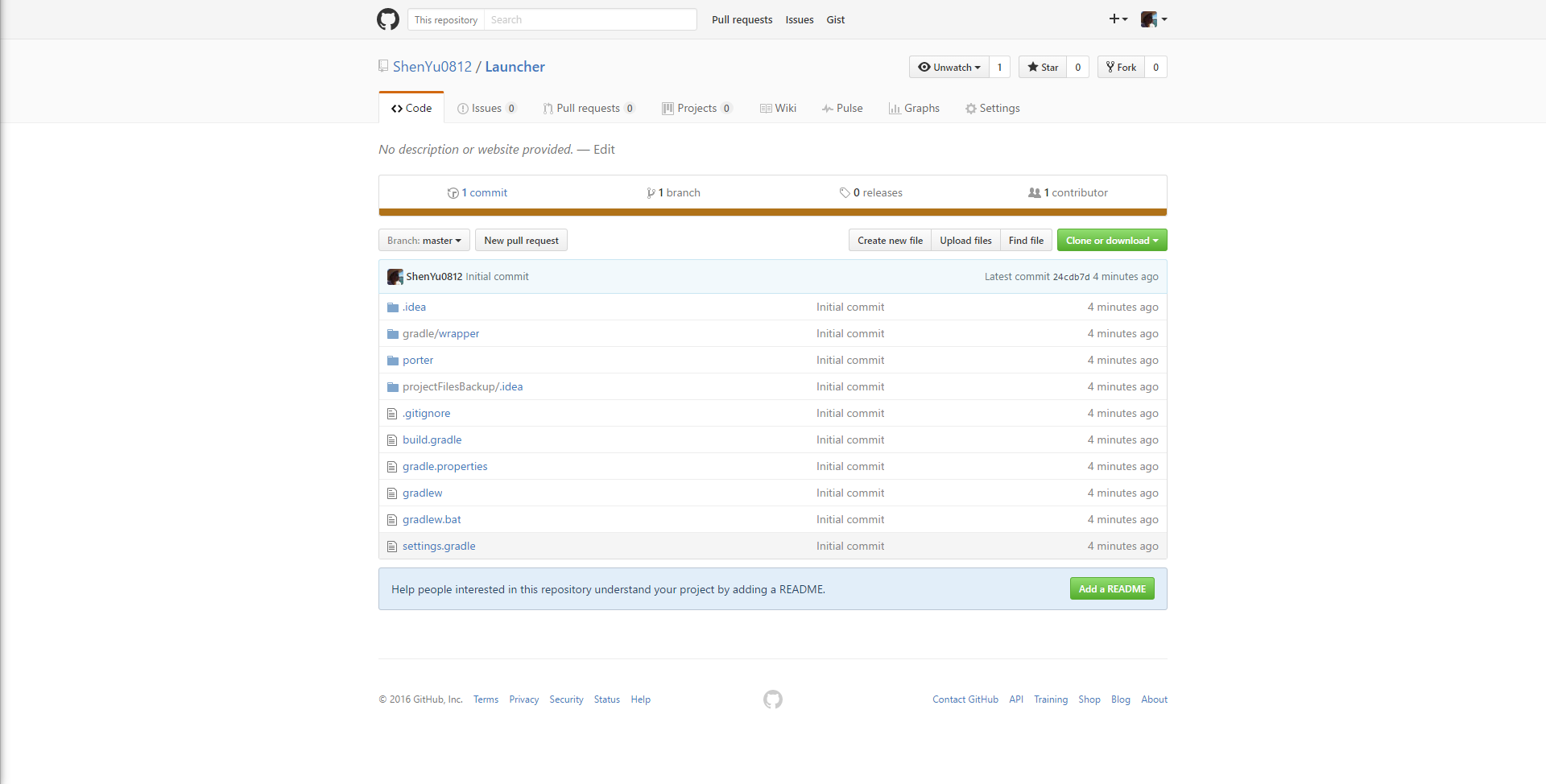Click New pull request button
The height and width of the screenshot is (784, 1546).
click(x=521, y=240)
